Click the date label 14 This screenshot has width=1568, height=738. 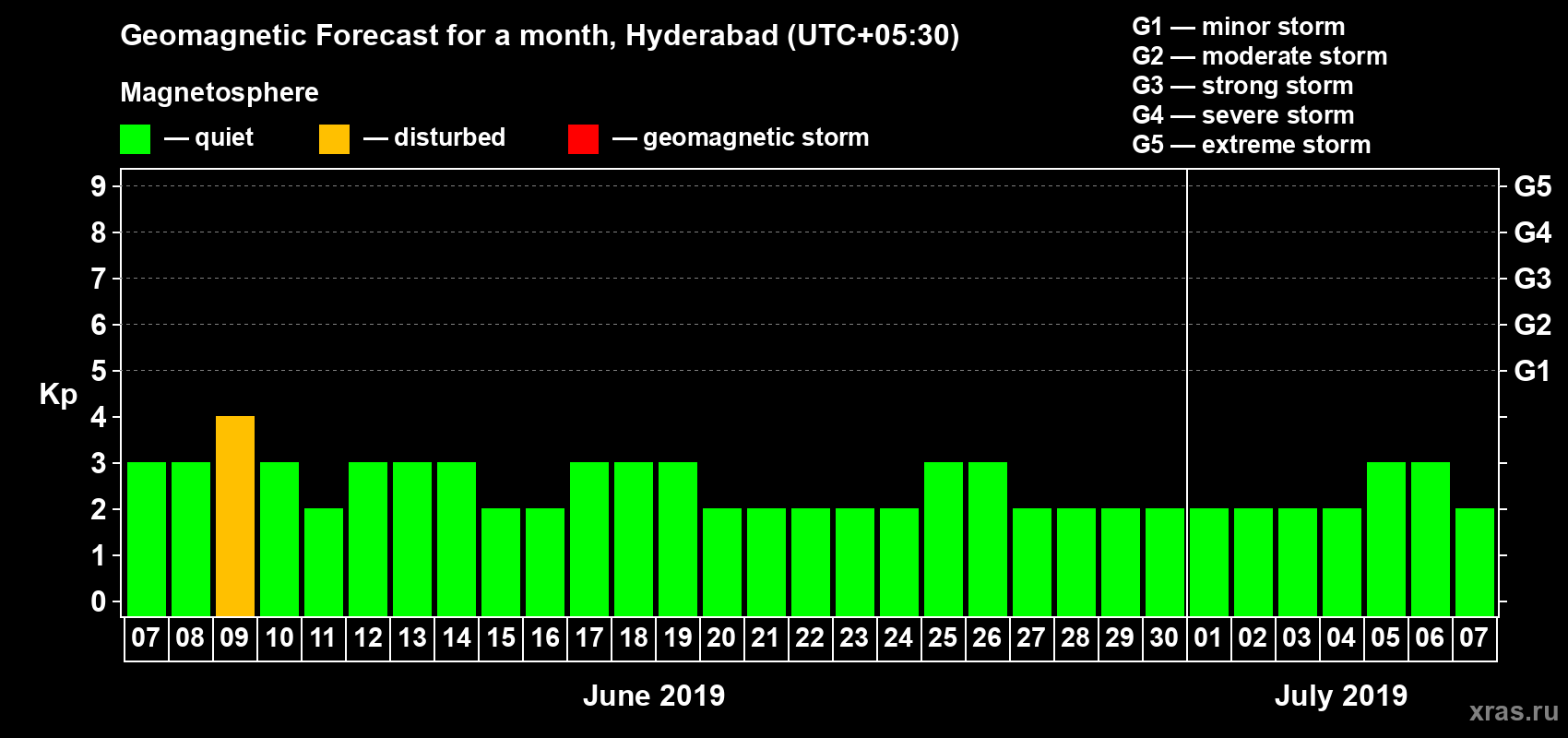pyautogui.click(x=456, y=638)
